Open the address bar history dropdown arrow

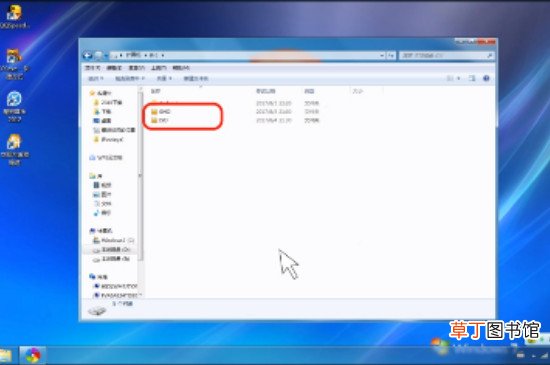382,55
